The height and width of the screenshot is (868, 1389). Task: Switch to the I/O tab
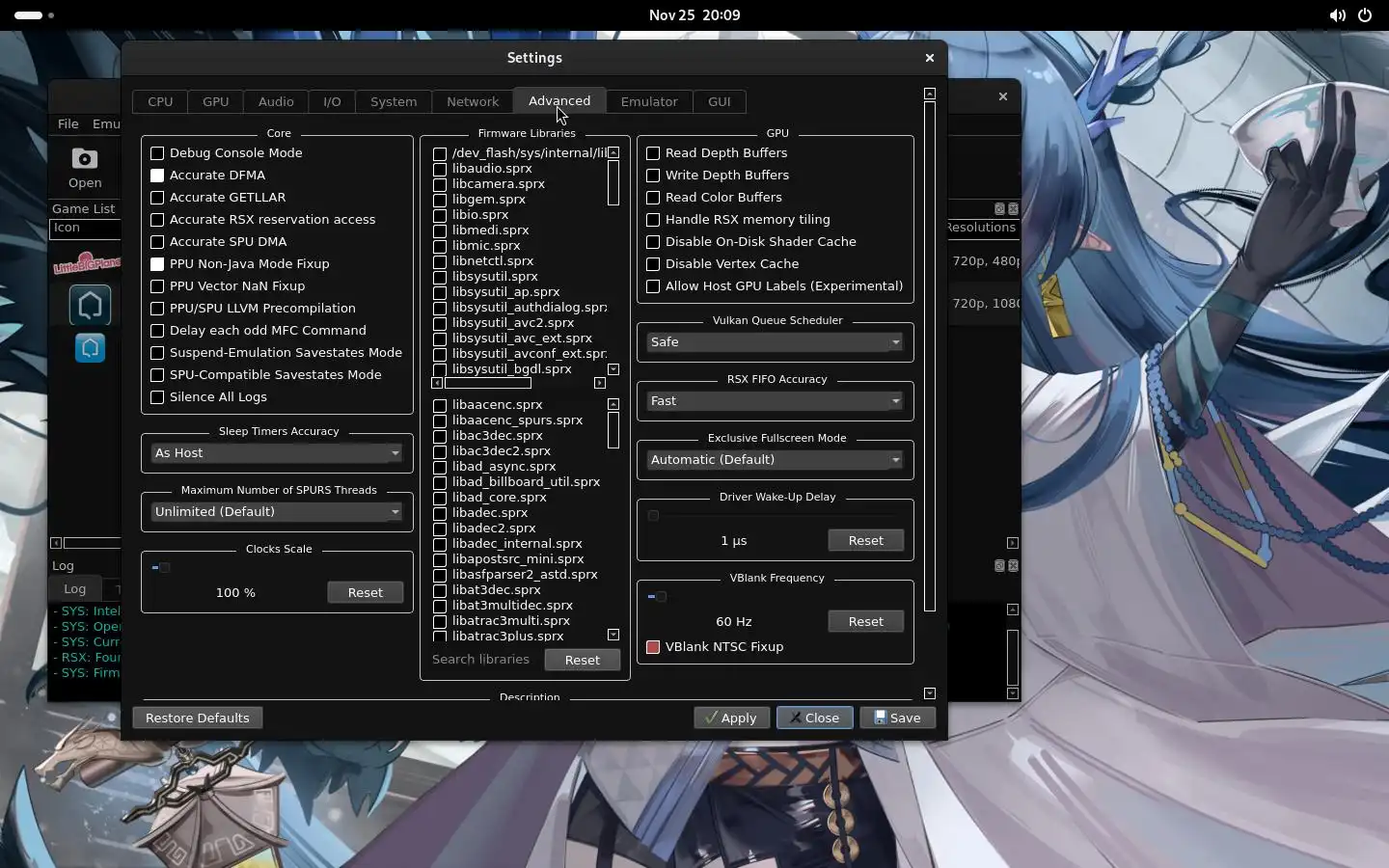coord(332,101)
